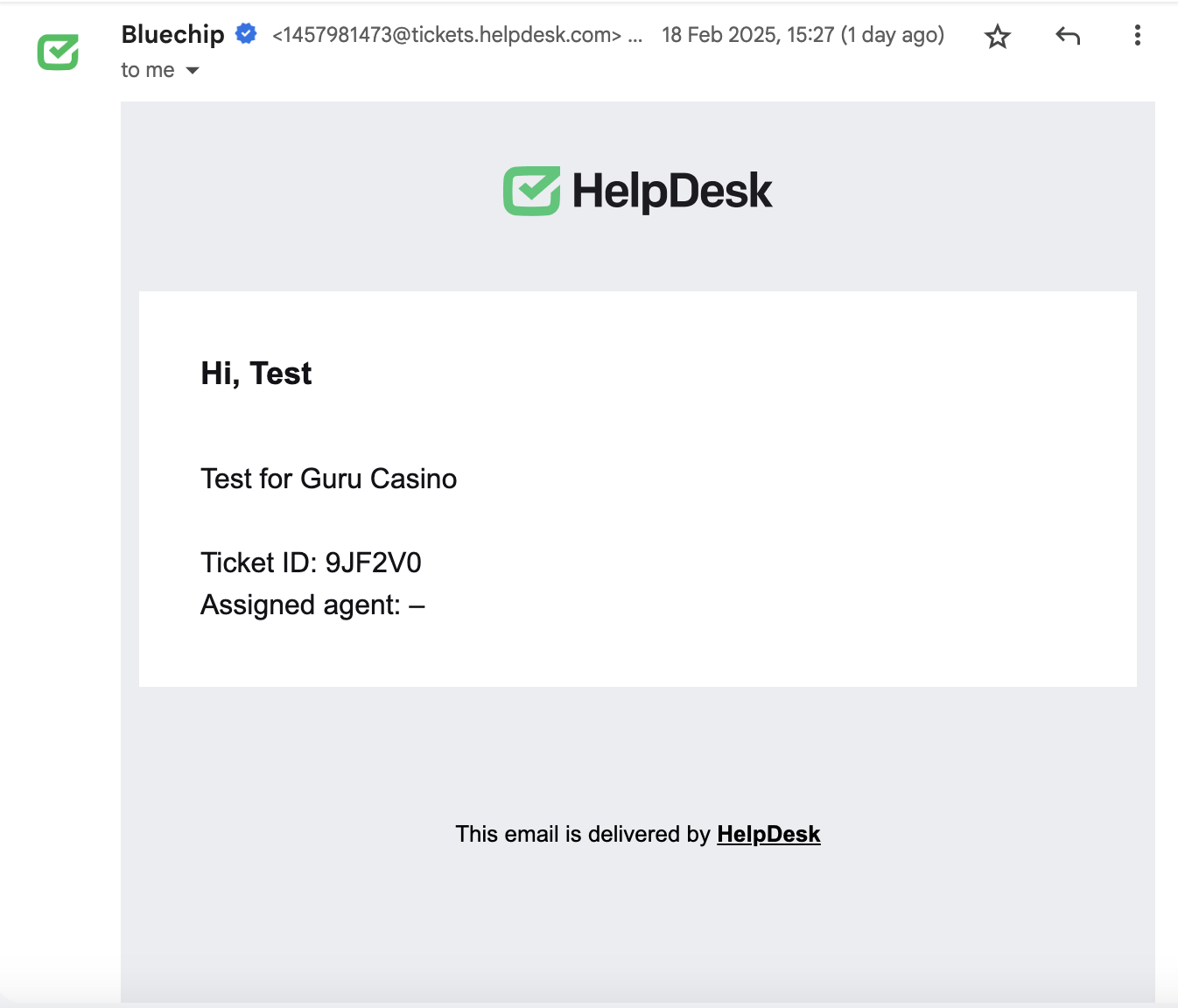This screenshot has width=1178, height=1008.
Task: Click the HelpDesk wordmark in the banner
Action: [x=671, y=191]
